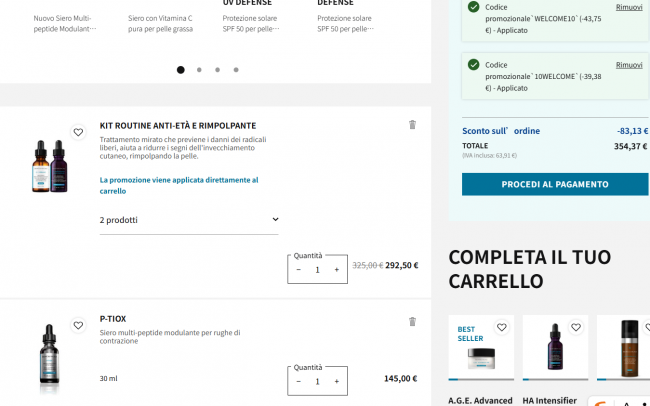Decrease quantity of Kit Routine Anti-Età
650x406 pixels.
[299, 269]
